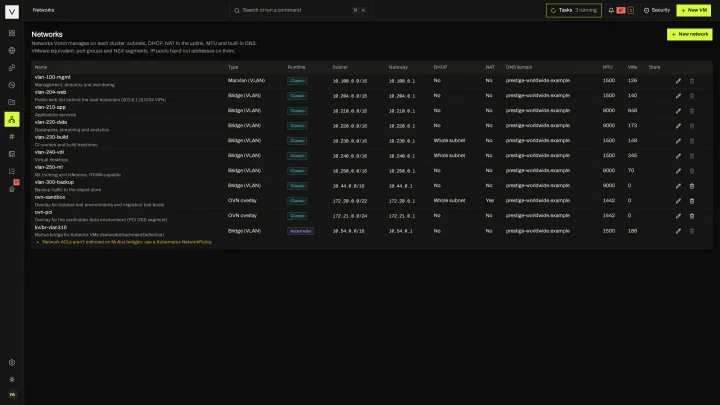The height and width of the screenshot is (405, 720).
Task: Delete the vlan-300-backup network
Action: (x=692, y=186)
